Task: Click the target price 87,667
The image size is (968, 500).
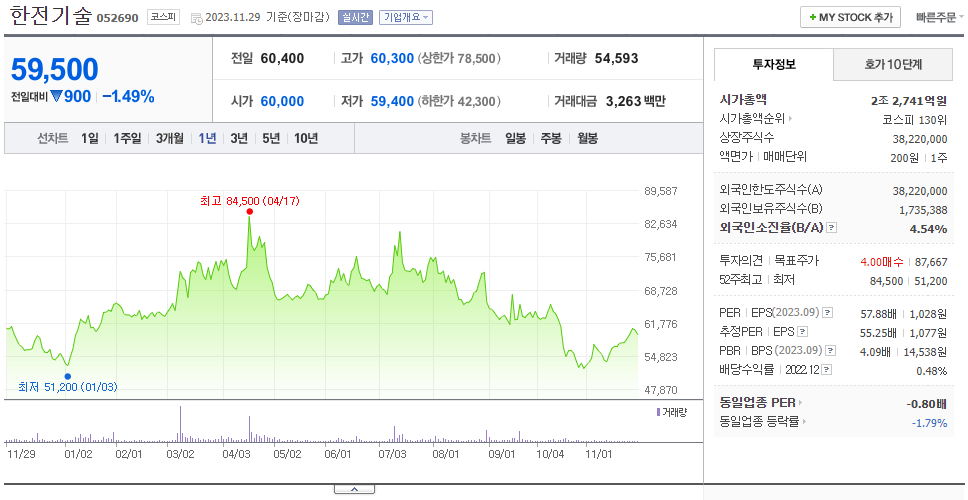Action: click(931, 262)
